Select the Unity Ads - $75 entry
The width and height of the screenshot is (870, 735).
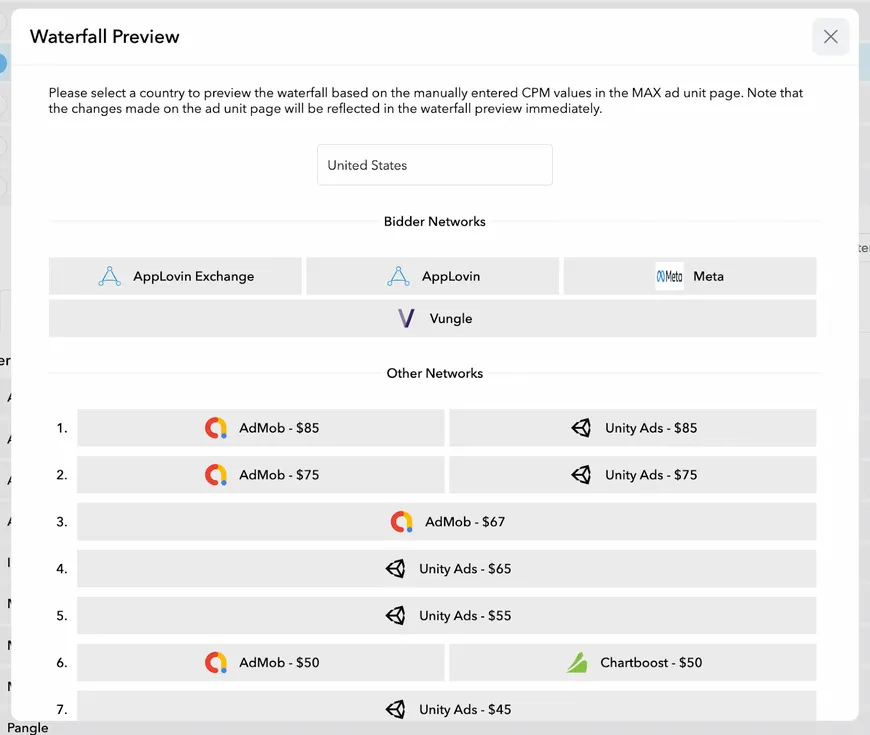[633, 474]
